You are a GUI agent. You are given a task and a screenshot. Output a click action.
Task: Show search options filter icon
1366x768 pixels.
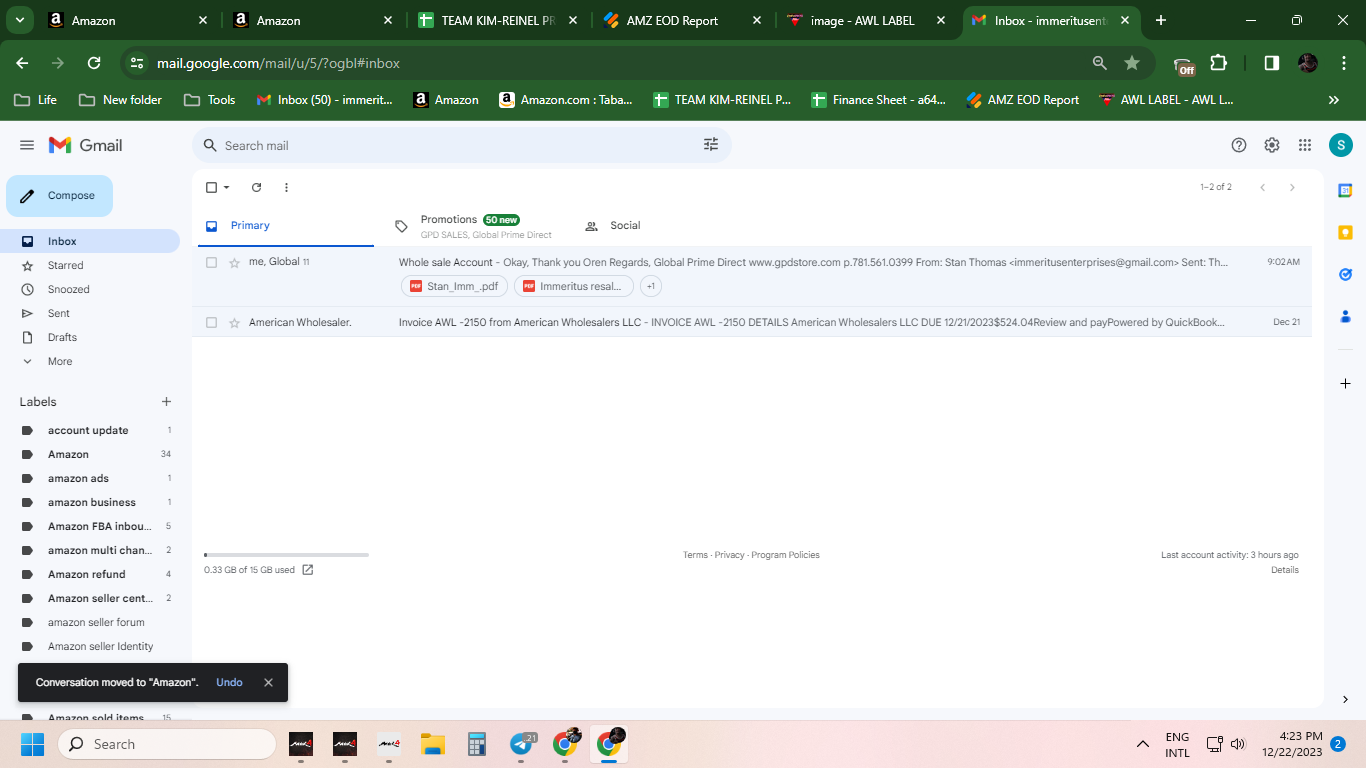click(x=711, y=145)
